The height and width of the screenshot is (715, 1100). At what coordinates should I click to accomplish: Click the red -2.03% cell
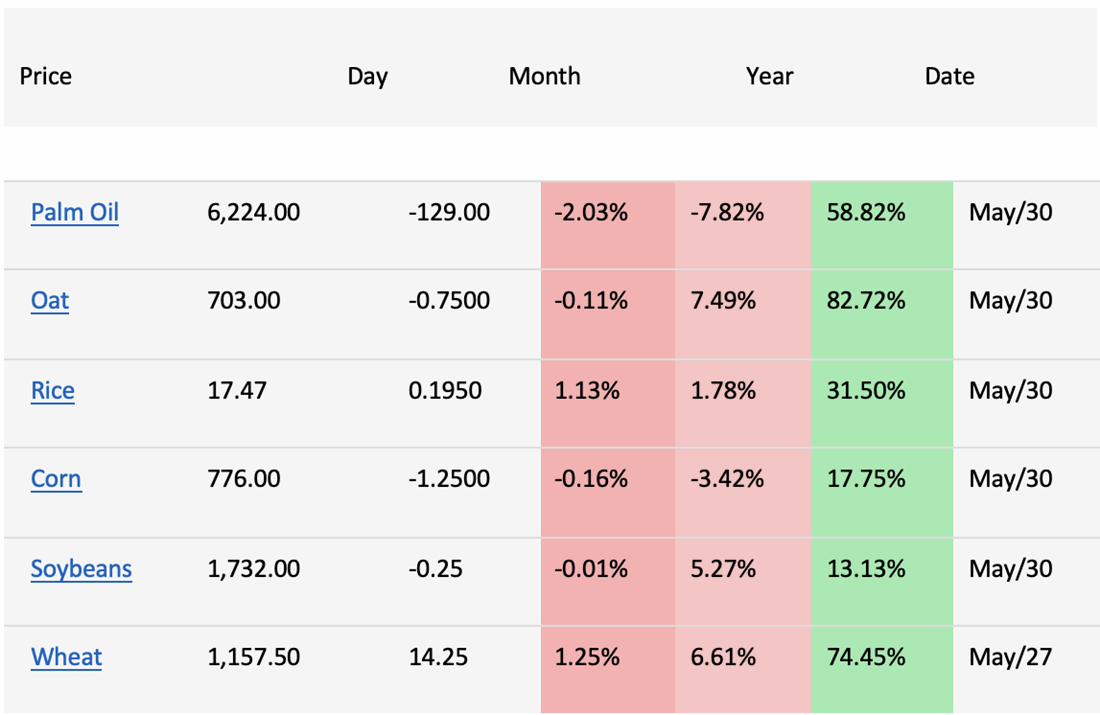(591, 212)
